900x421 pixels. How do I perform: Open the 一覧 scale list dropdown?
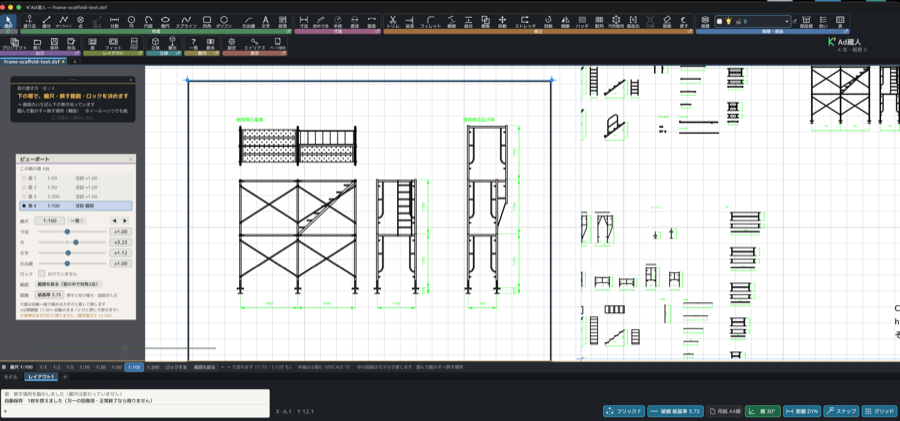76,221
